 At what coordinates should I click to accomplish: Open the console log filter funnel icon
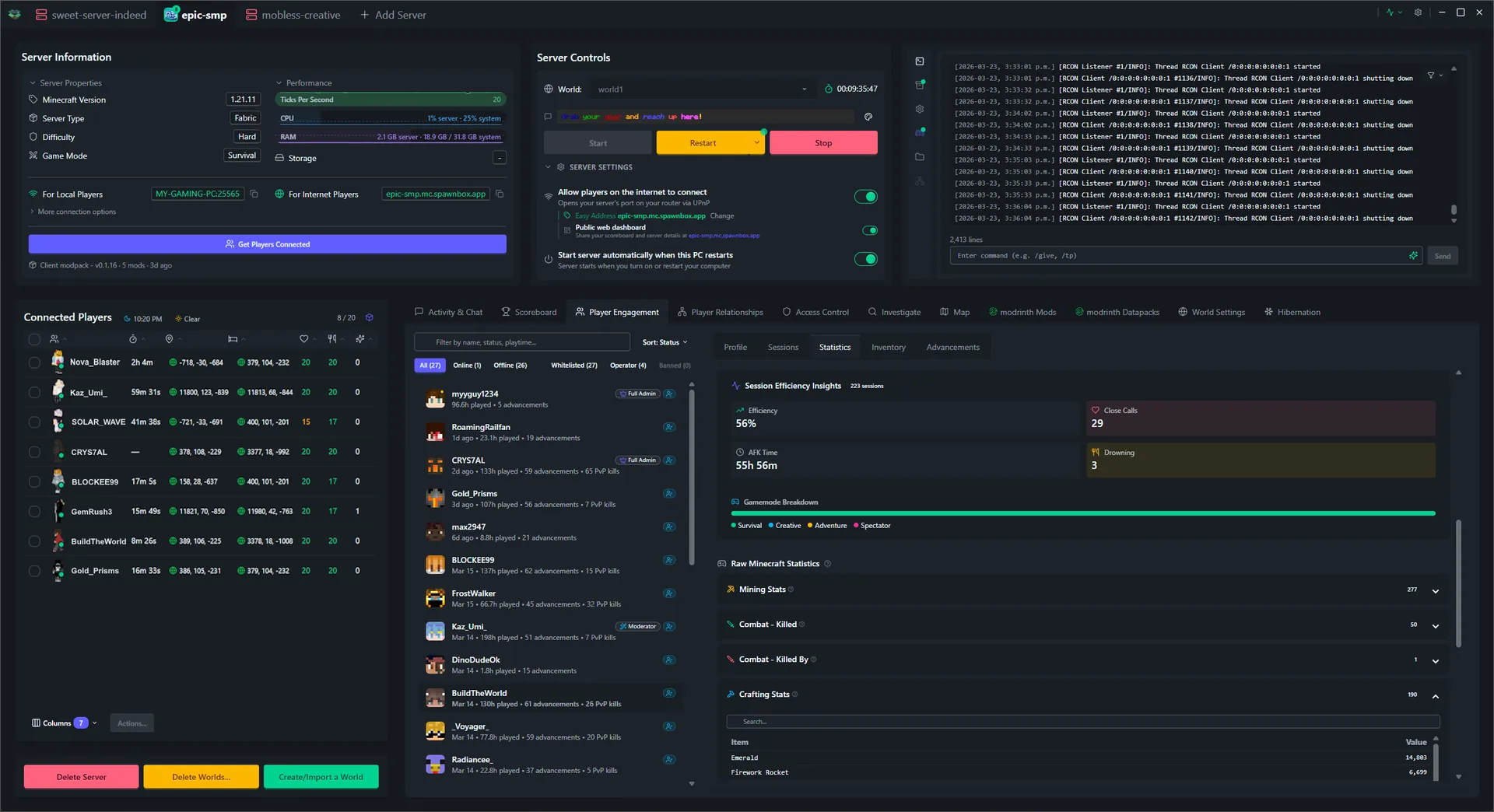[1432, 75]
